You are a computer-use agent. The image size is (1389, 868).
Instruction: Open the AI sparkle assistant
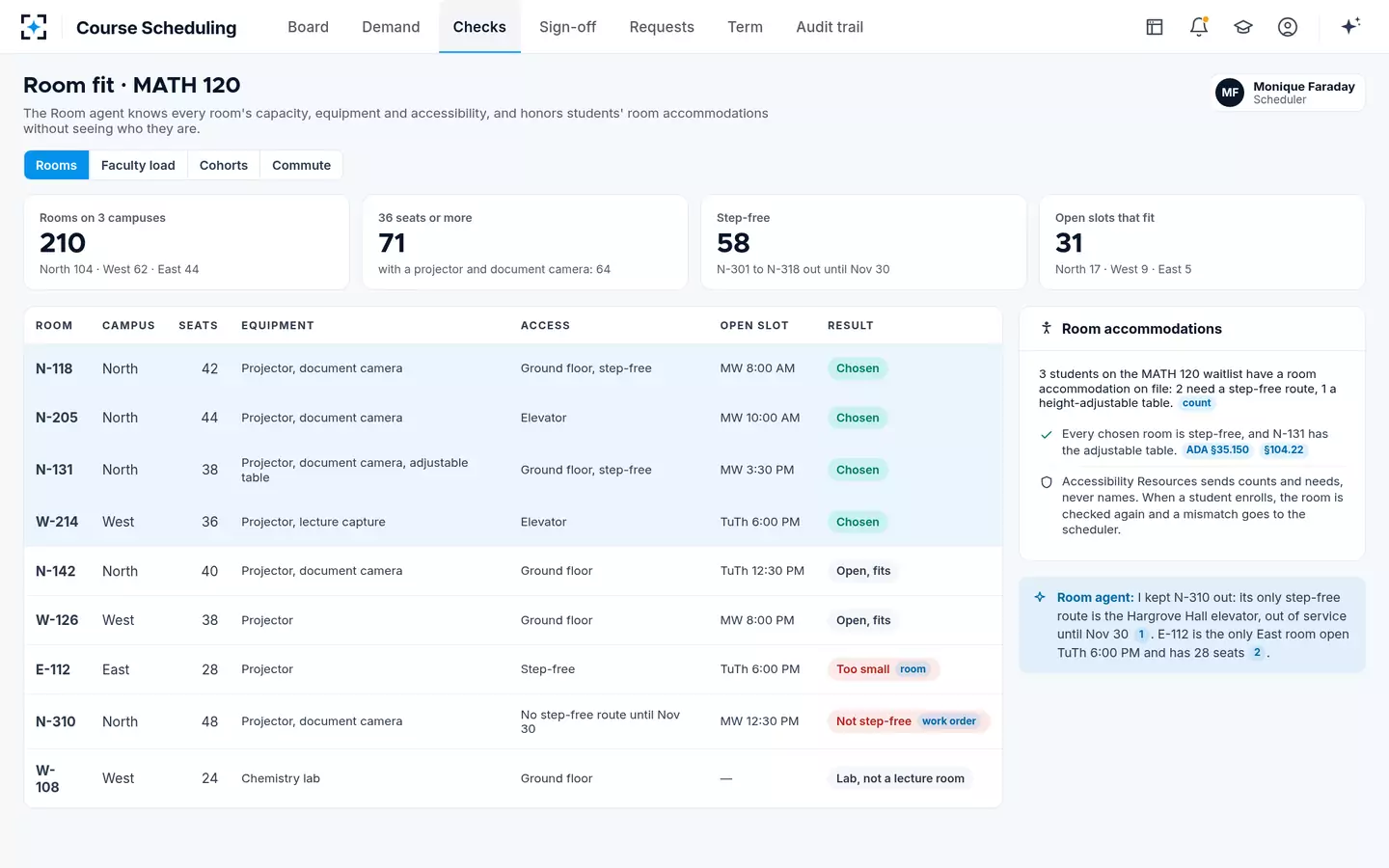[1350, 26]
